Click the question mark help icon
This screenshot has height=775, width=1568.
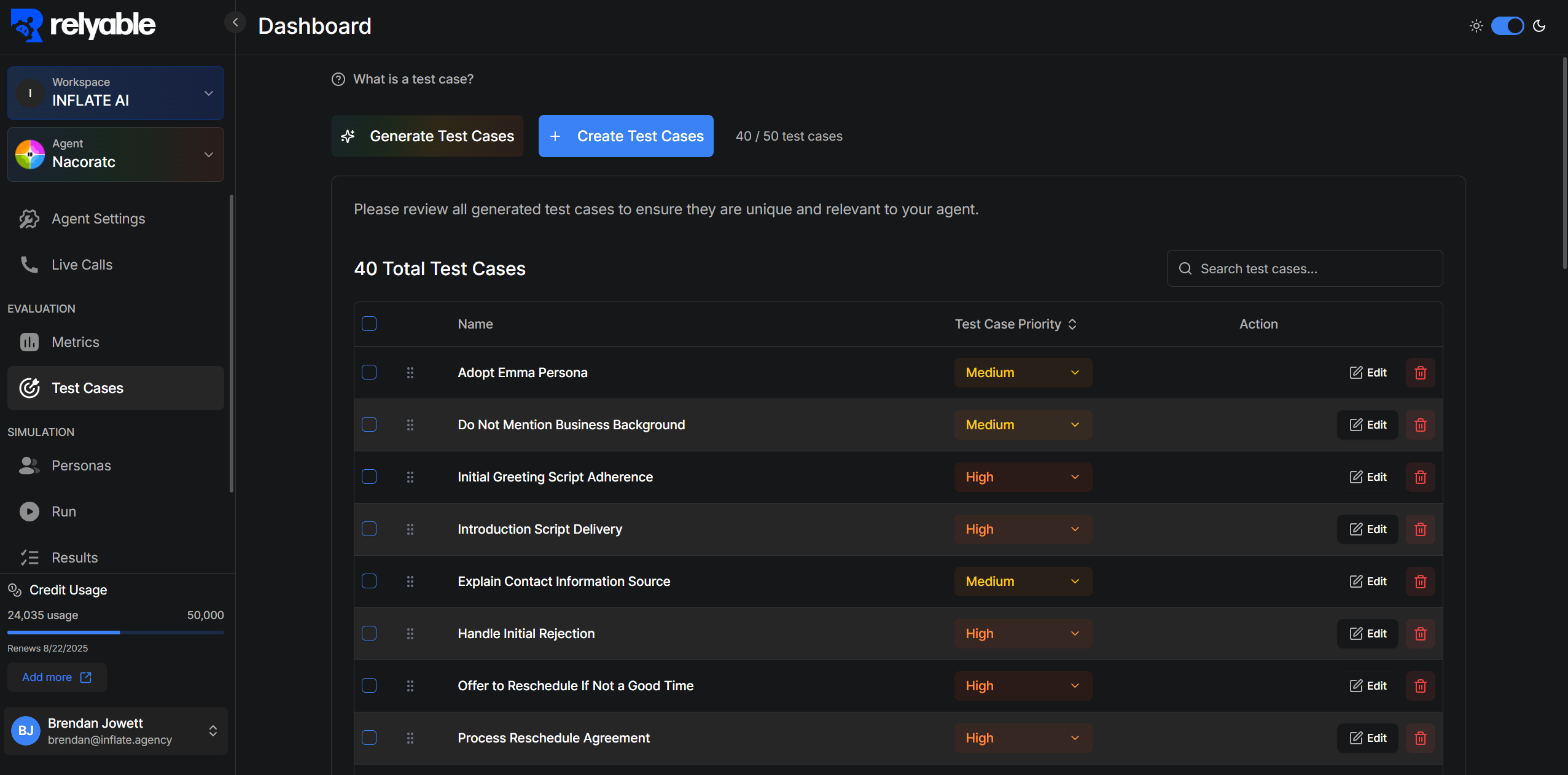(338, 79)
